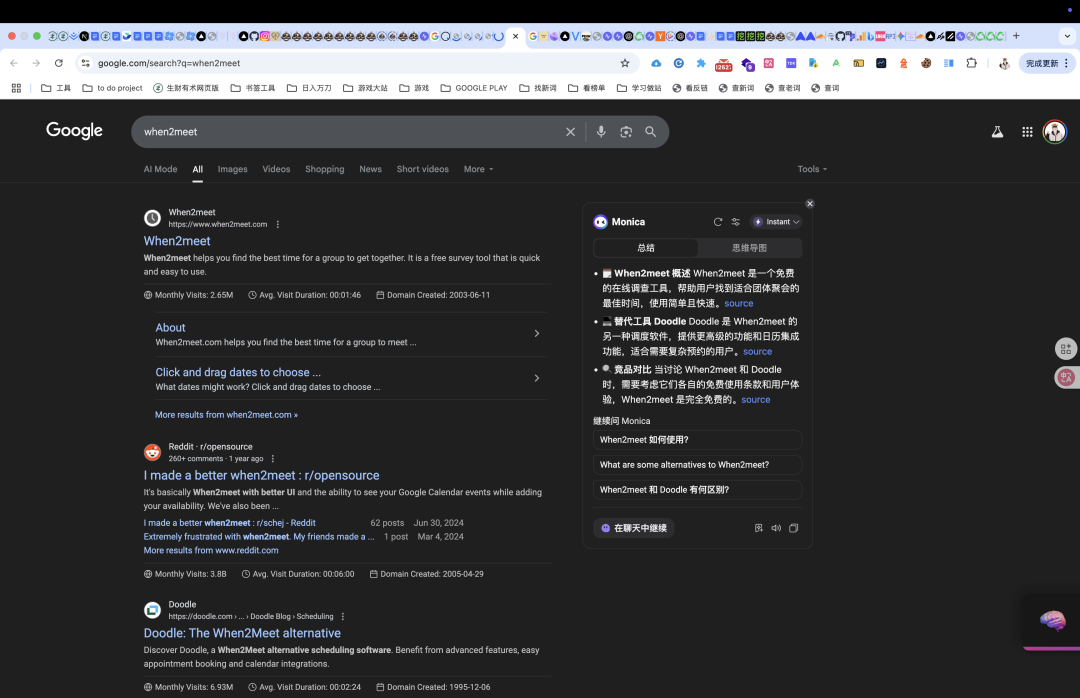Clear the when2meet search query
The height and width of the screenshot is (698, 1080).
[x=570, y=132]
